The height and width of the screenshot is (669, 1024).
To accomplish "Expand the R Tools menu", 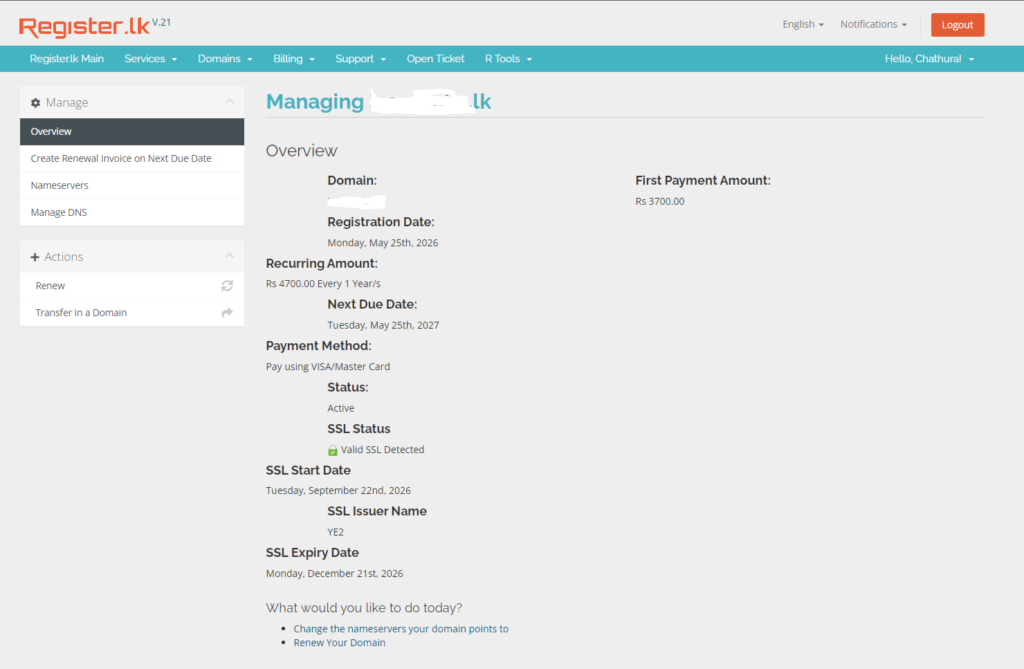I will point(508,59).
